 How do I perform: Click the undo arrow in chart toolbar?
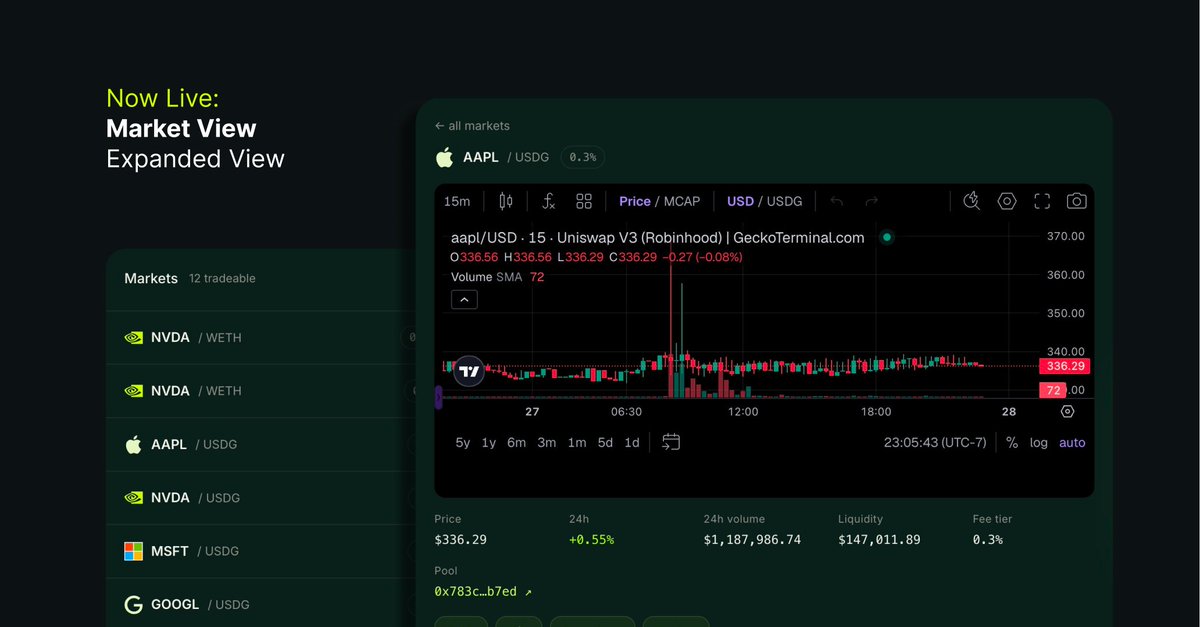(x=837, y=201)
